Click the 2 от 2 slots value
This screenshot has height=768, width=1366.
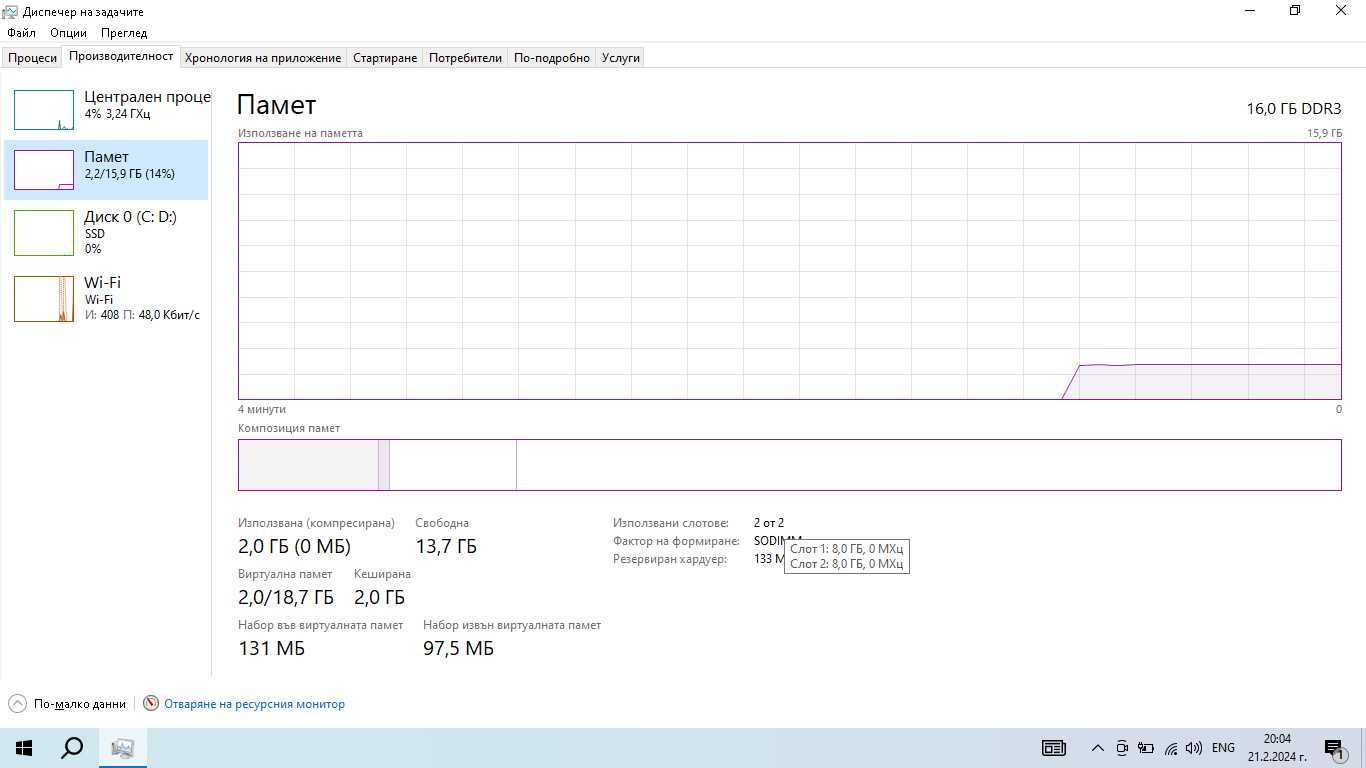pyautogui.click(x=769, y=523)
